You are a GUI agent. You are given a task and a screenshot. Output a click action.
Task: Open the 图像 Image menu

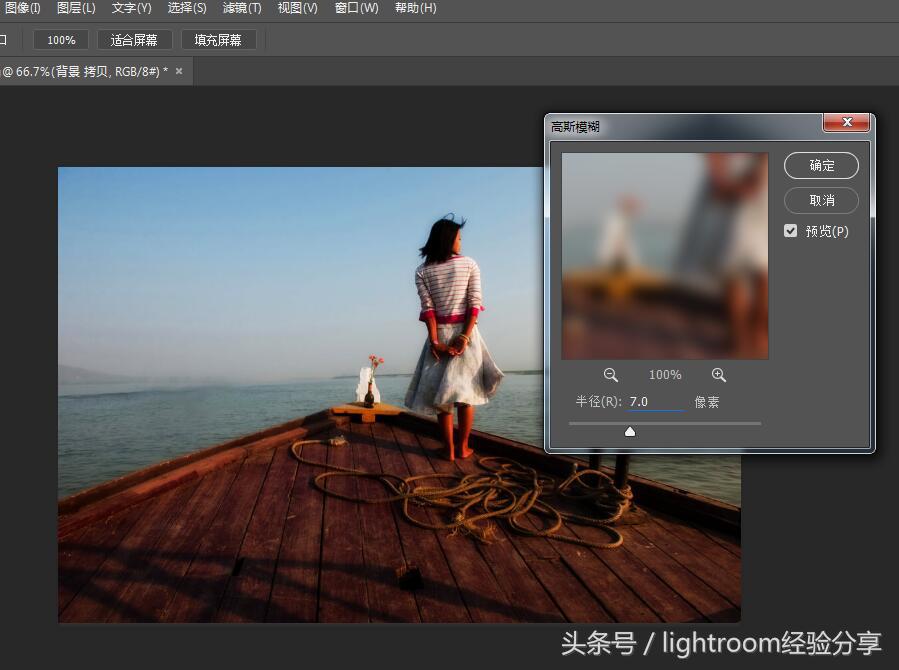pyautogui.click(x=21, y=9)
